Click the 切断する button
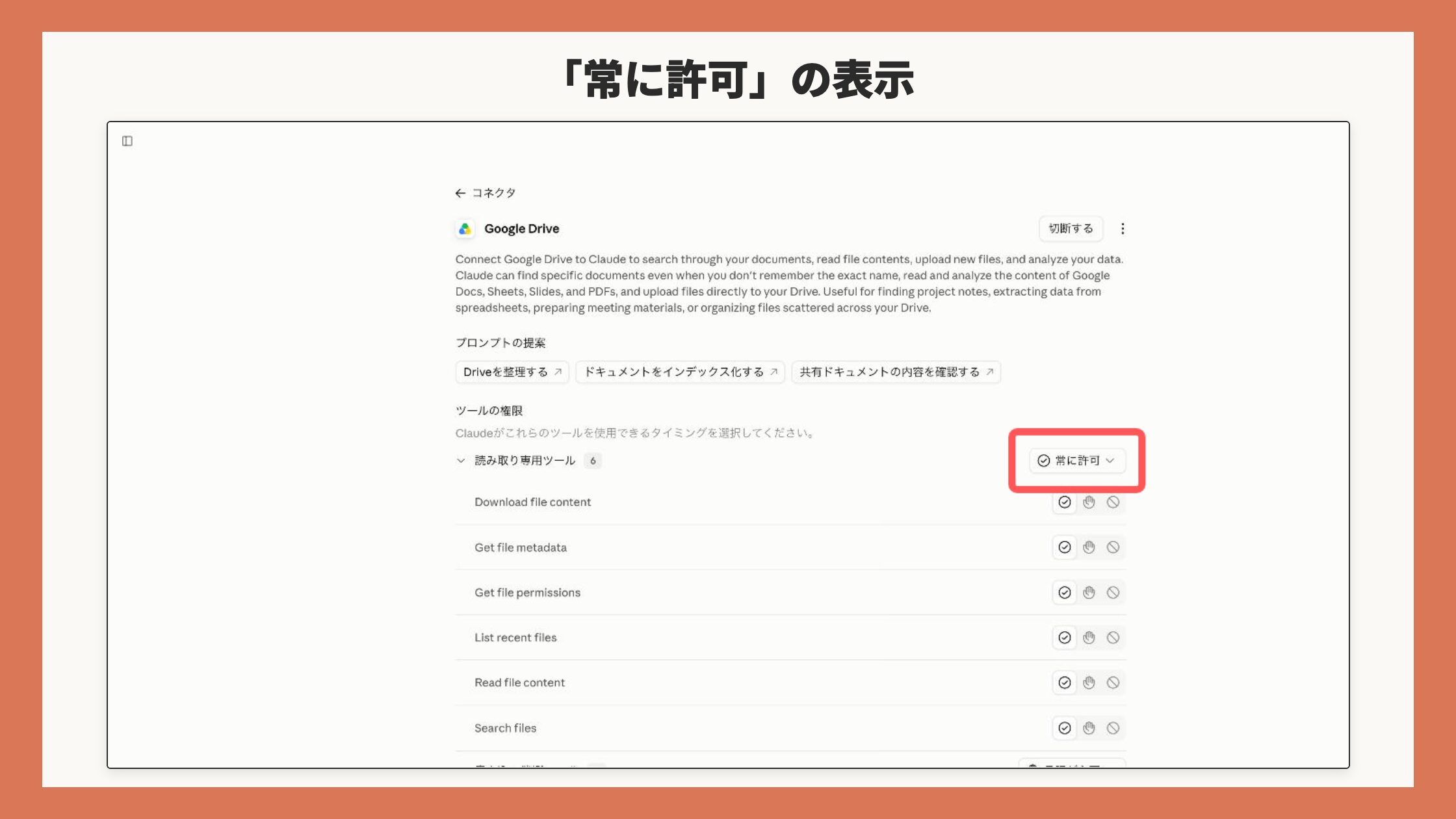The width and height of the screenshot is (1456, 819). coord(1071,229)
